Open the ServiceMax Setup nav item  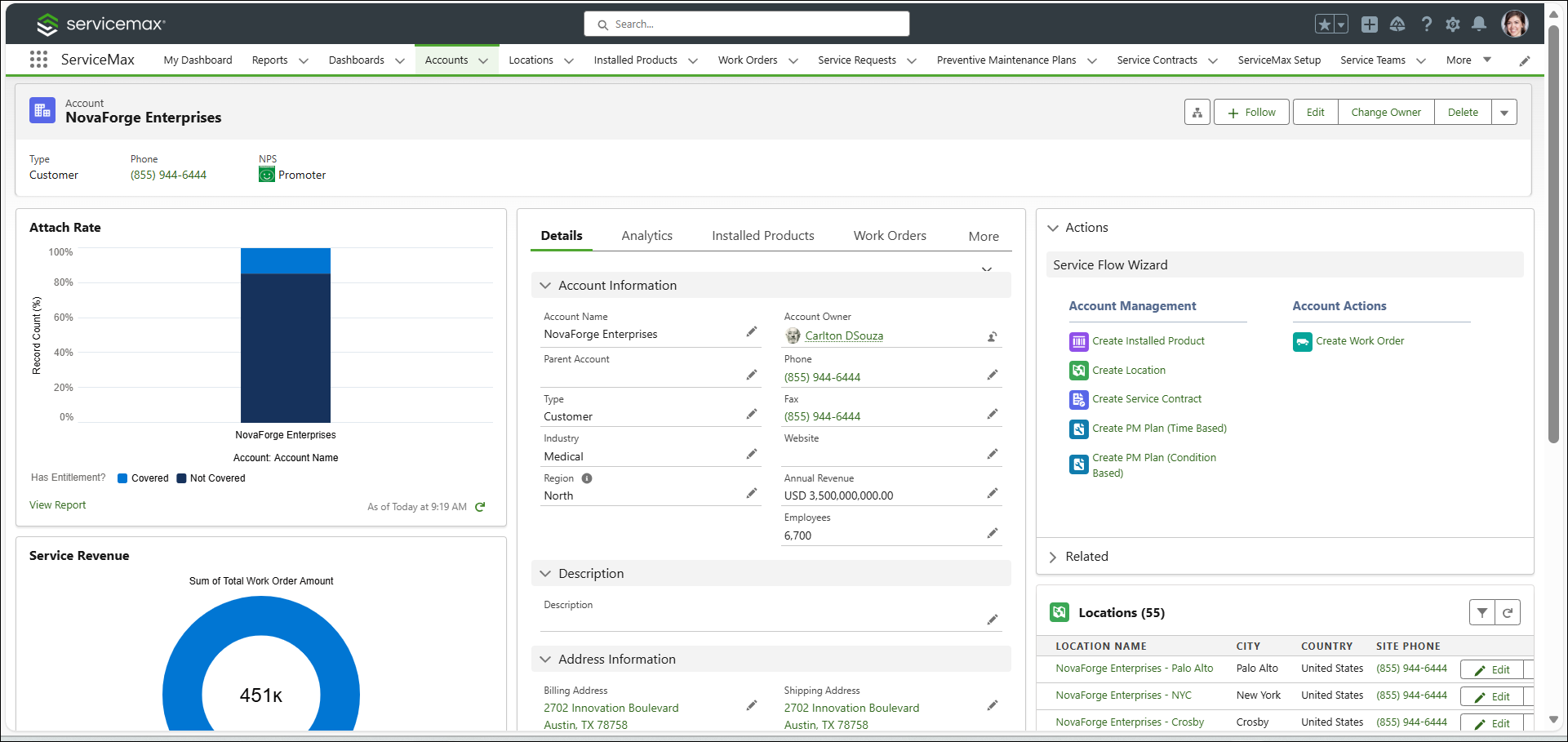[1279, 60]
